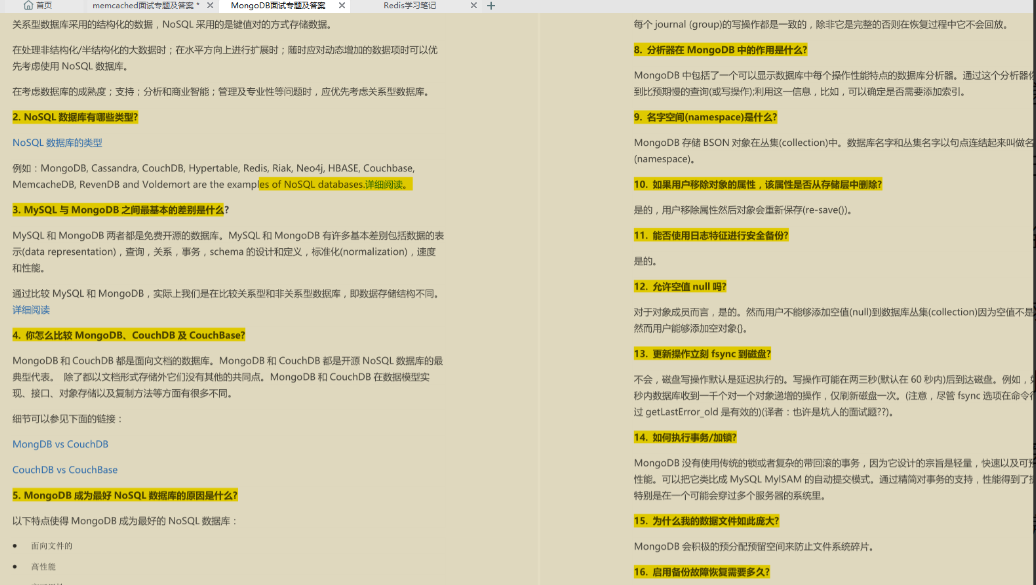Open the CouchDB vs CouchBase link
This screenshot has width=1036, height=585.
[x=65, y=470]
